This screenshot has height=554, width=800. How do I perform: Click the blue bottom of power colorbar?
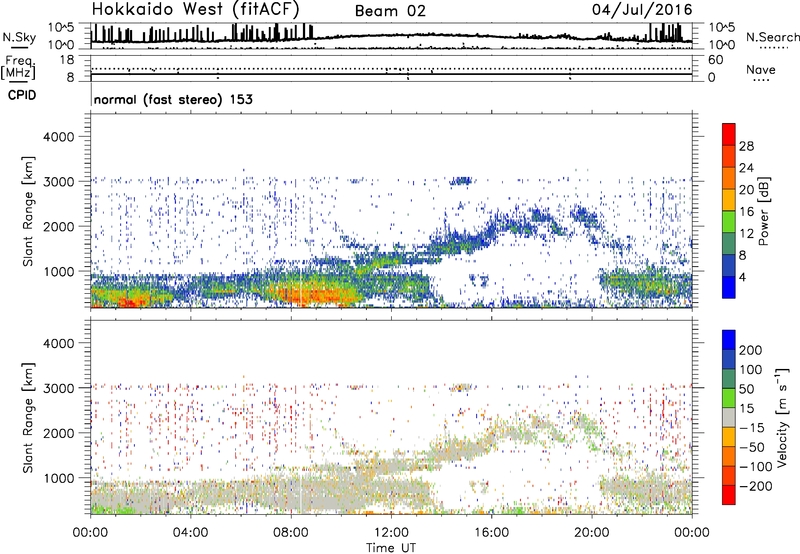[729, 287]
